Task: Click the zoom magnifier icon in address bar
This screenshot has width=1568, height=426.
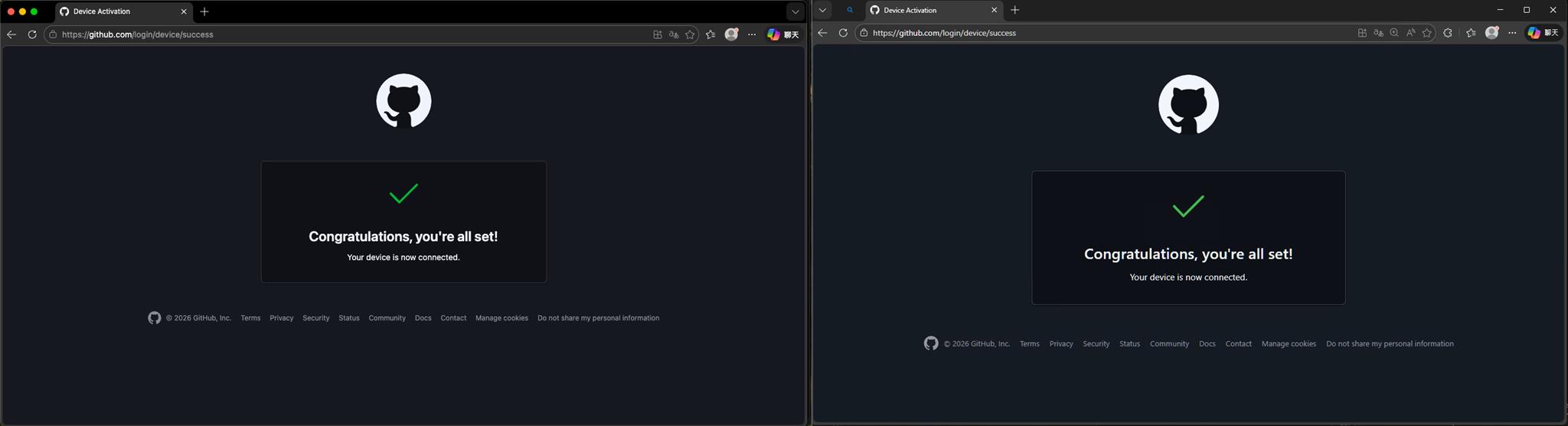Action: click(1394, 33)
